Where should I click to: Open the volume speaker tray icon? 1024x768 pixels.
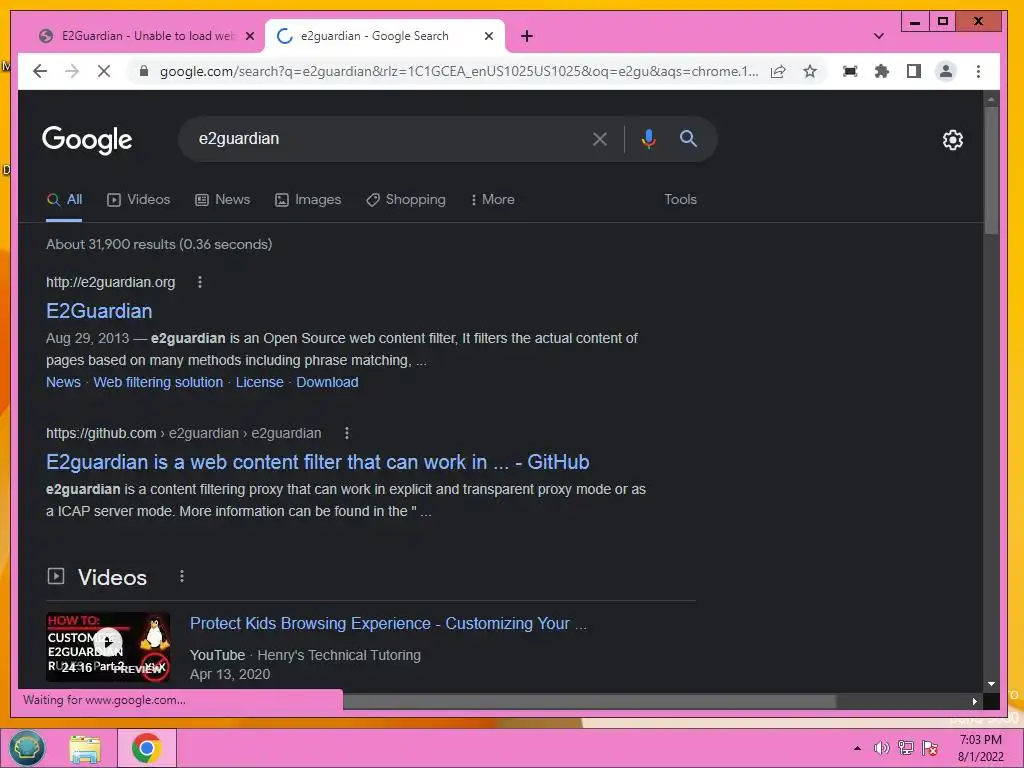[x=881, y=748]
